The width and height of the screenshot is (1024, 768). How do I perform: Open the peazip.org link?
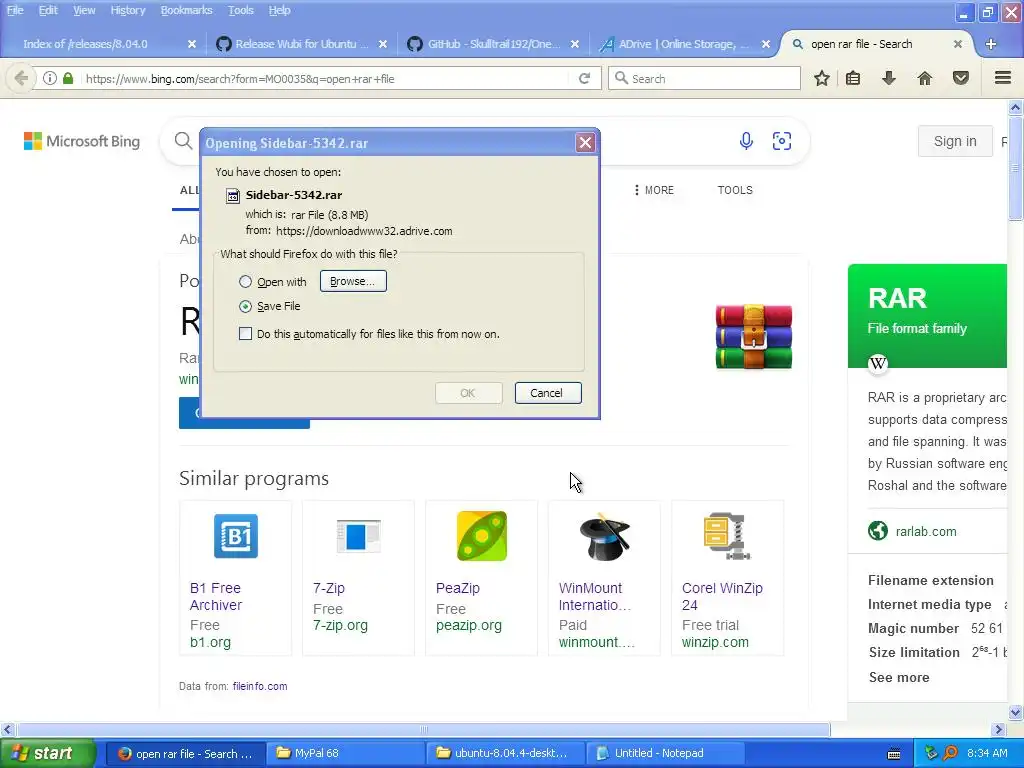tap(469, 626)
